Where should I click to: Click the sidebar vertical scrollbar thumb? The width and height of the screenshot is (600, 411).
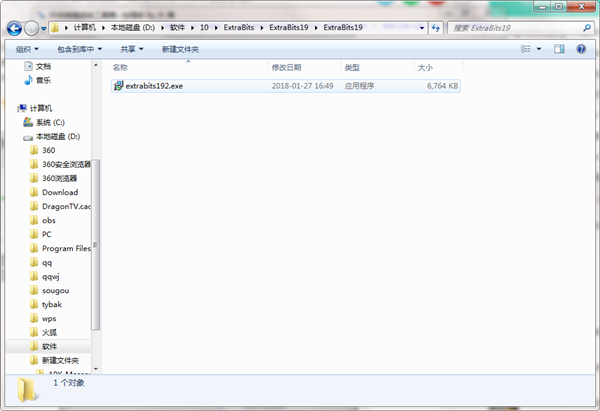(x=96, y=245)
